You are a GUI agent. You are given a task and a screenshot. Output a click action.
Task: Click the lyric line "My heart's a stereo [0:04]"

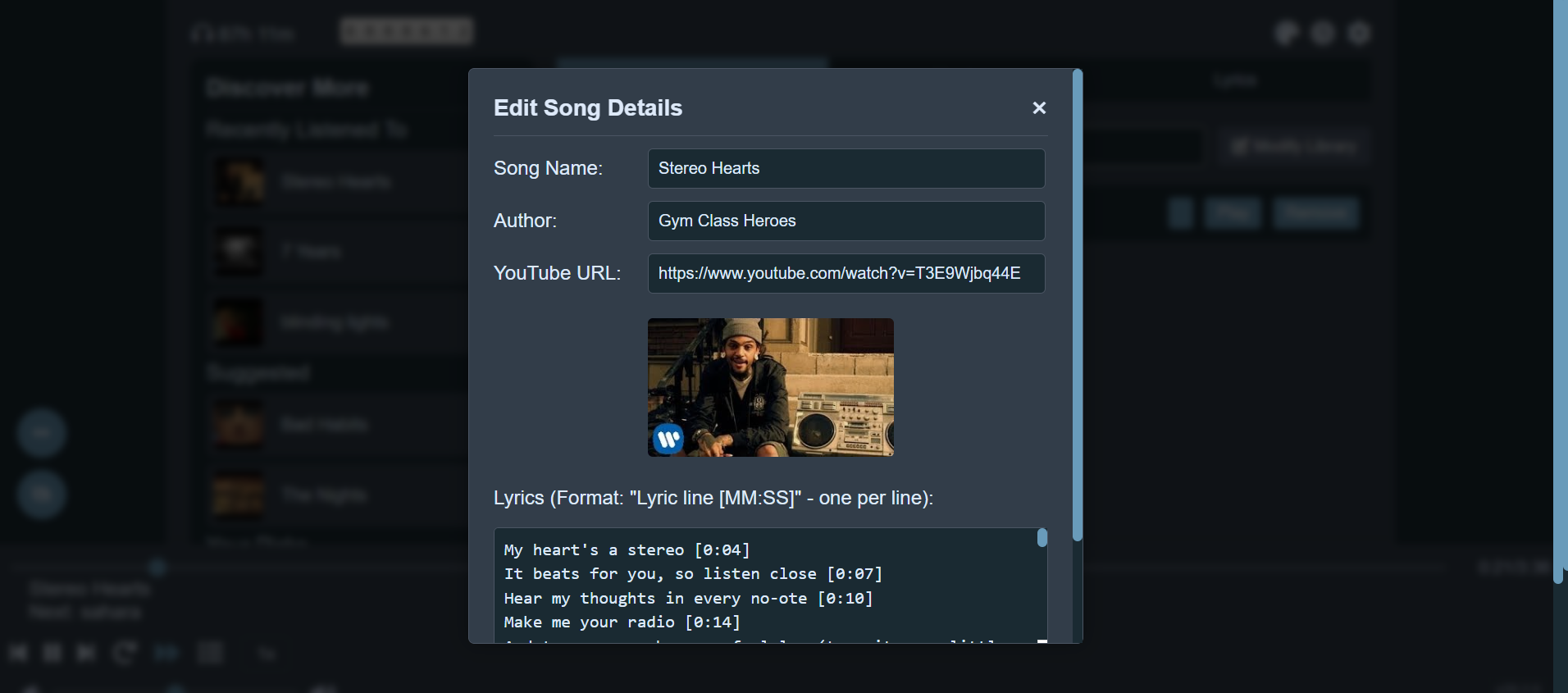627,550
